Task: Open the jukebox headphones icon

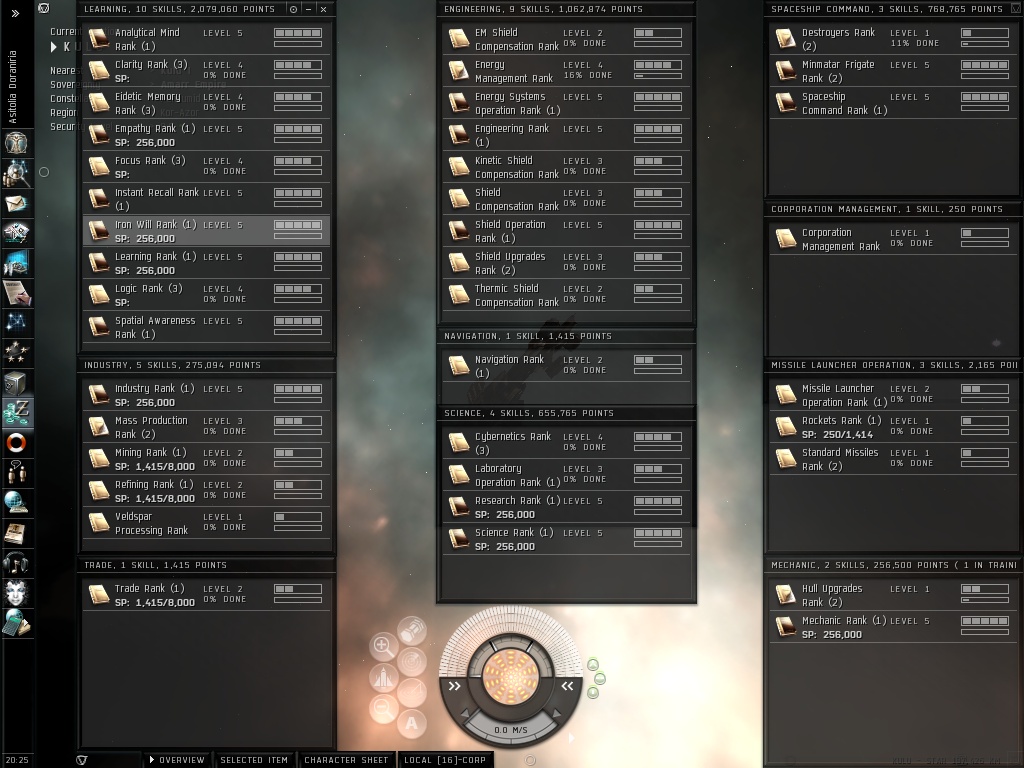Action: pos(16,562)
